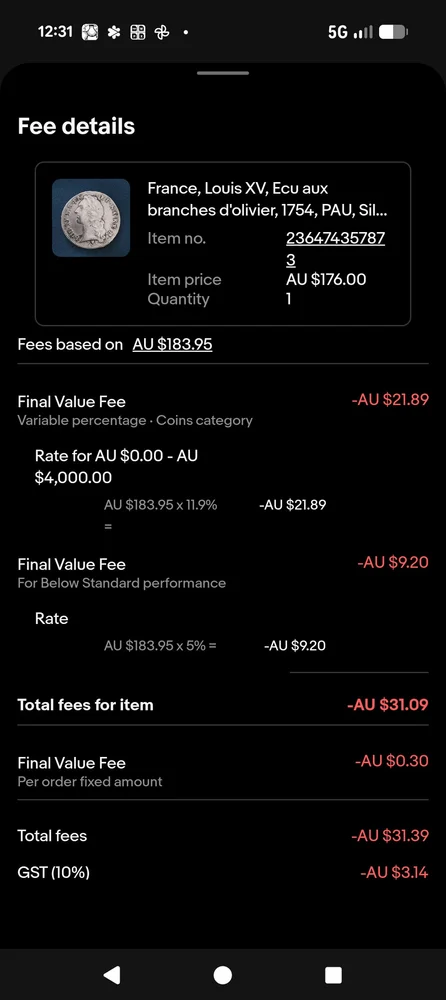Tap the Fee details heading
Image resolution: width=446 pixels, height=1000 pixels.
click(76, 126)
